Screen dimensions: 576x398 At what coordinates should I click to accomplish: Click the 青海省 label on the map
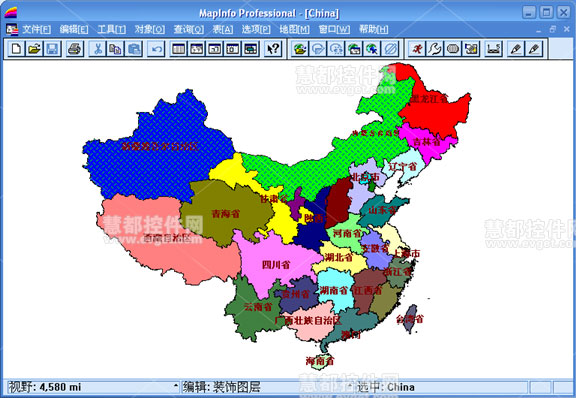click(x=226, y=214)
